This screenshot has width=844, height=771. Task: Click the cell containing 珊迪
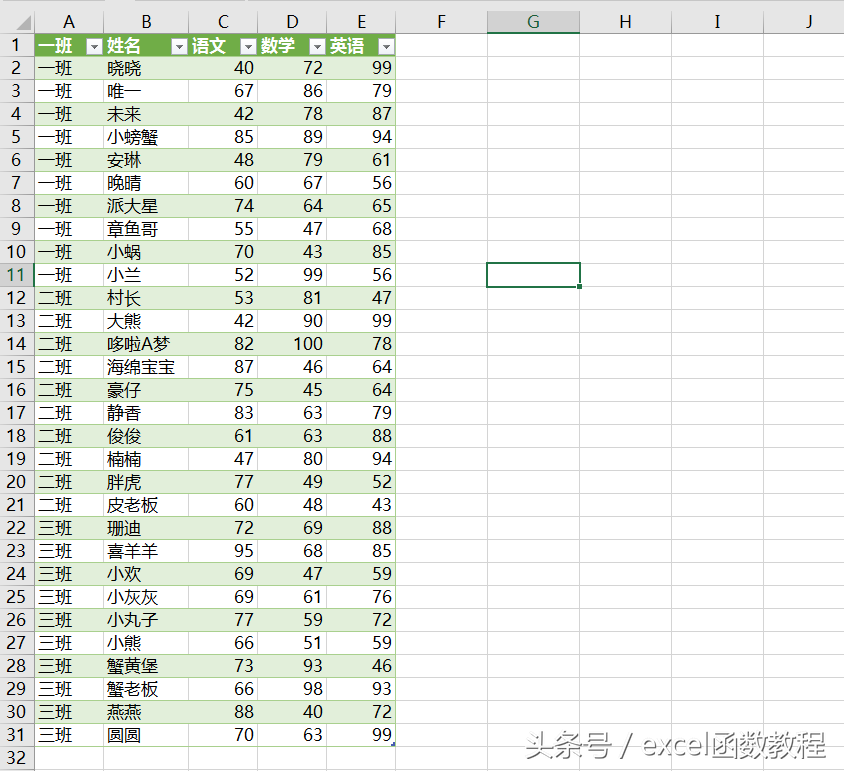146,528
